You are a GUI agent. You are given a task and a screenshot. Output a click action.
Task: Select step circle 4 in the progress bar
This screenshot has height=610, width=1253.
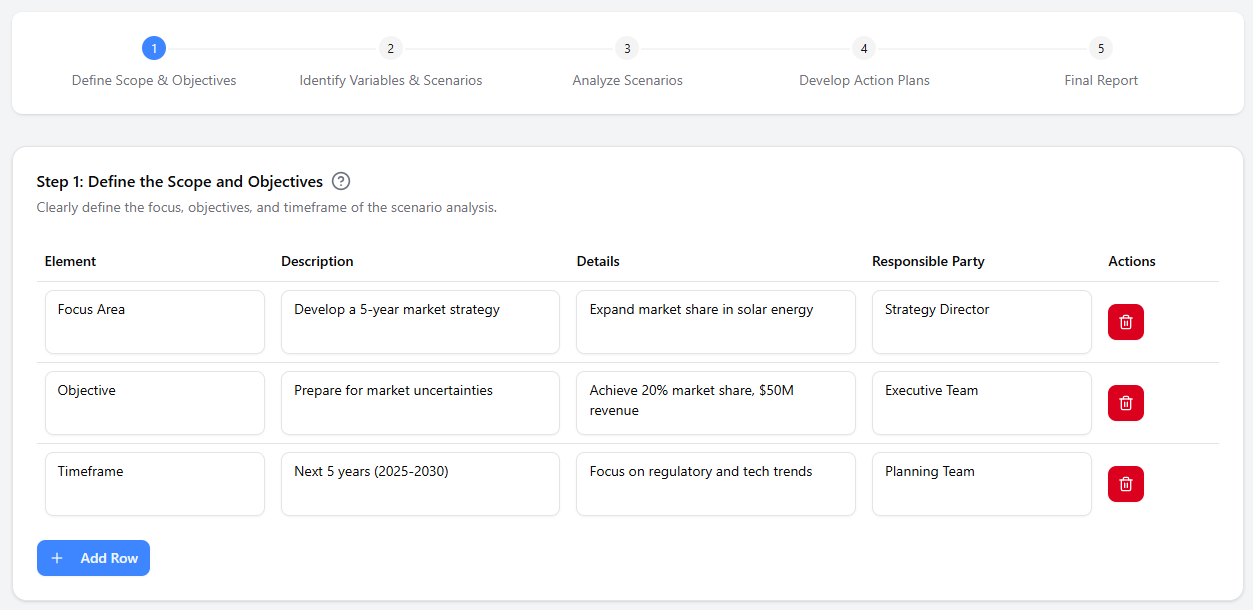[863, 47]
